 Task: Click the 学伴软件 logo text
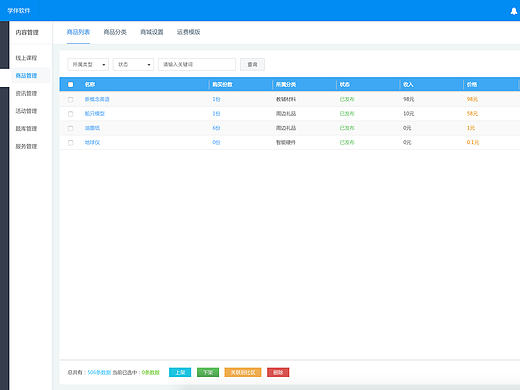19,11
